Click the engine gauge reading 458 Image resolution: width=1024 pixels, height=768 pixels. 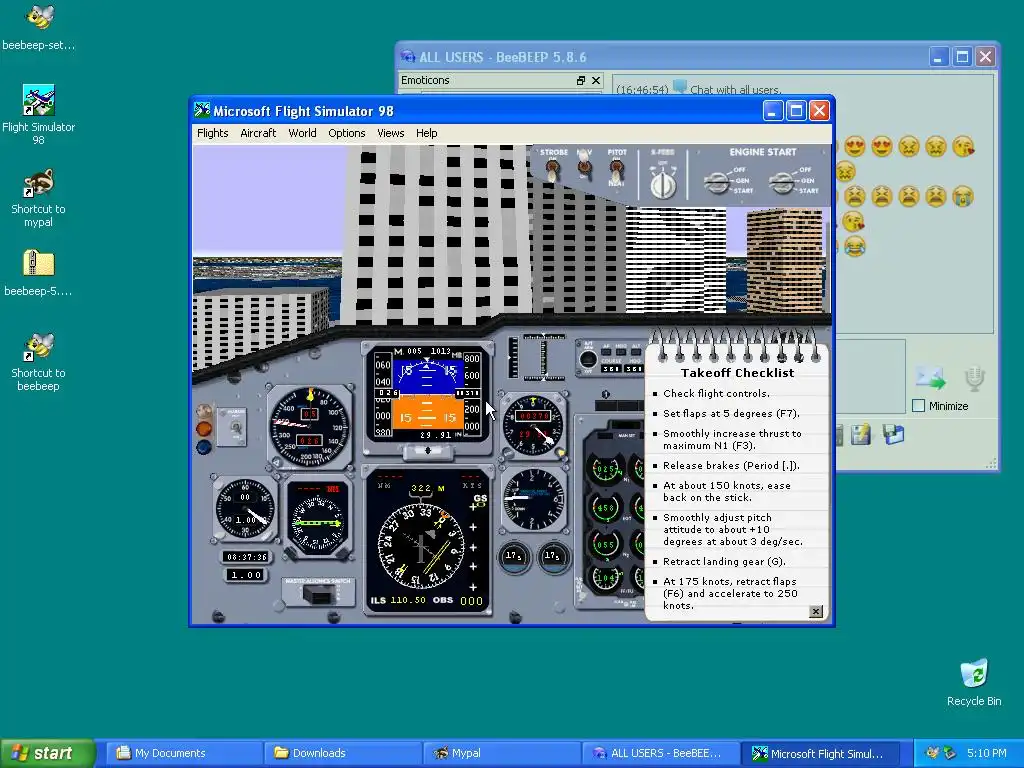[605, 507]
